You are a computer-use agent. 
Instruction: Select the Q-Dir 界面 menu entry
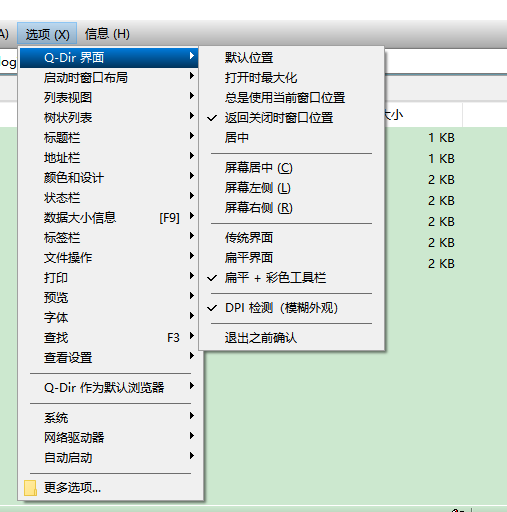point(109,58)
